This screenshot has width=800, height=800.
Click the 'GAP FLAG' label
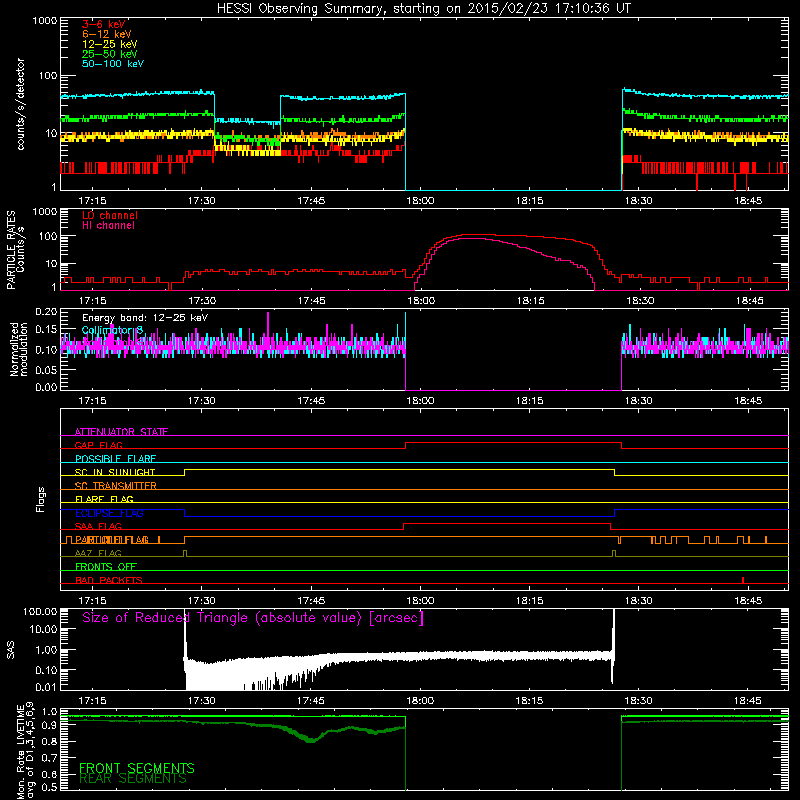point(98,445)
